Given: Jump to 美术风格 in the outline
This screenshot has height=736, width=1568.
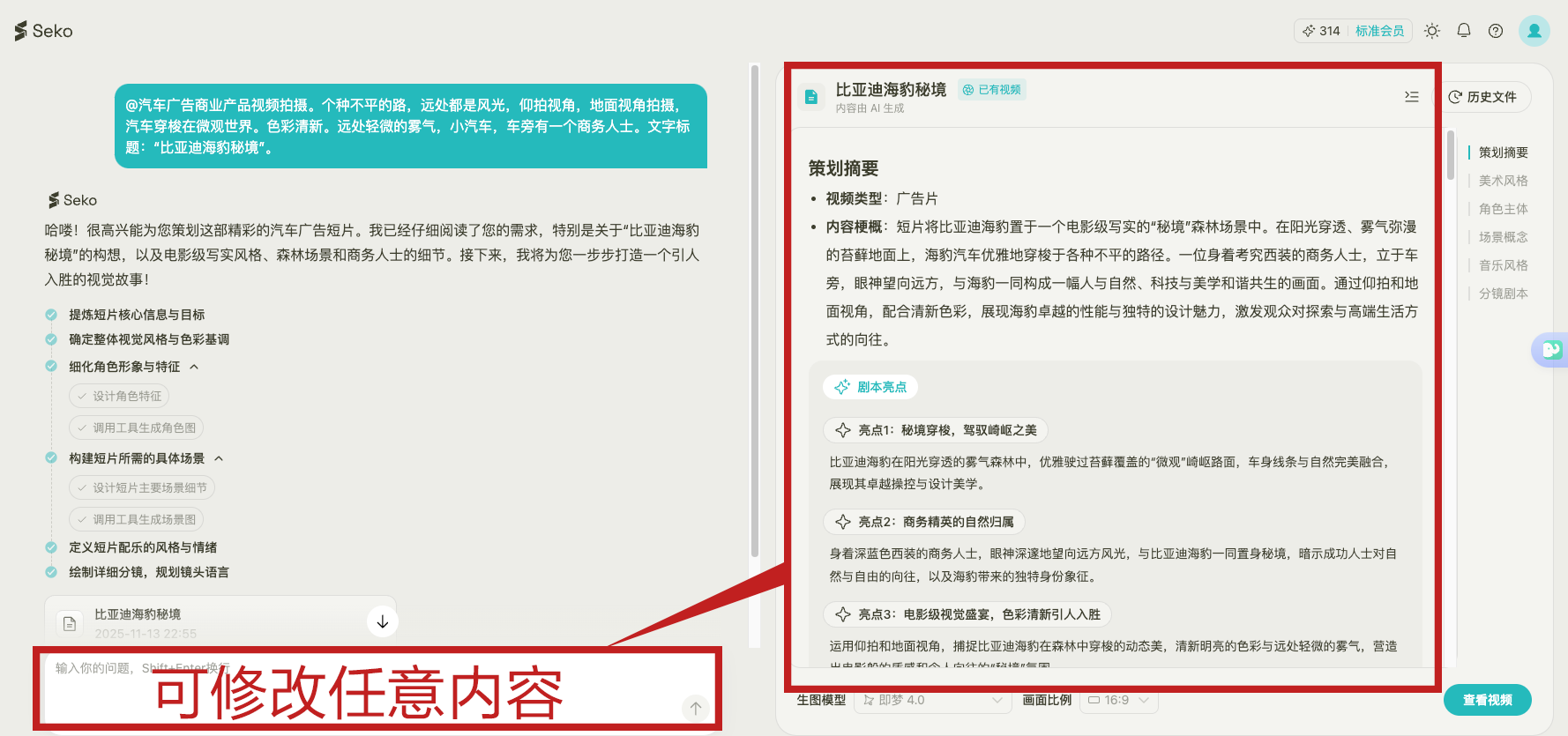Looking at the screenshot, I should 1503,181.
